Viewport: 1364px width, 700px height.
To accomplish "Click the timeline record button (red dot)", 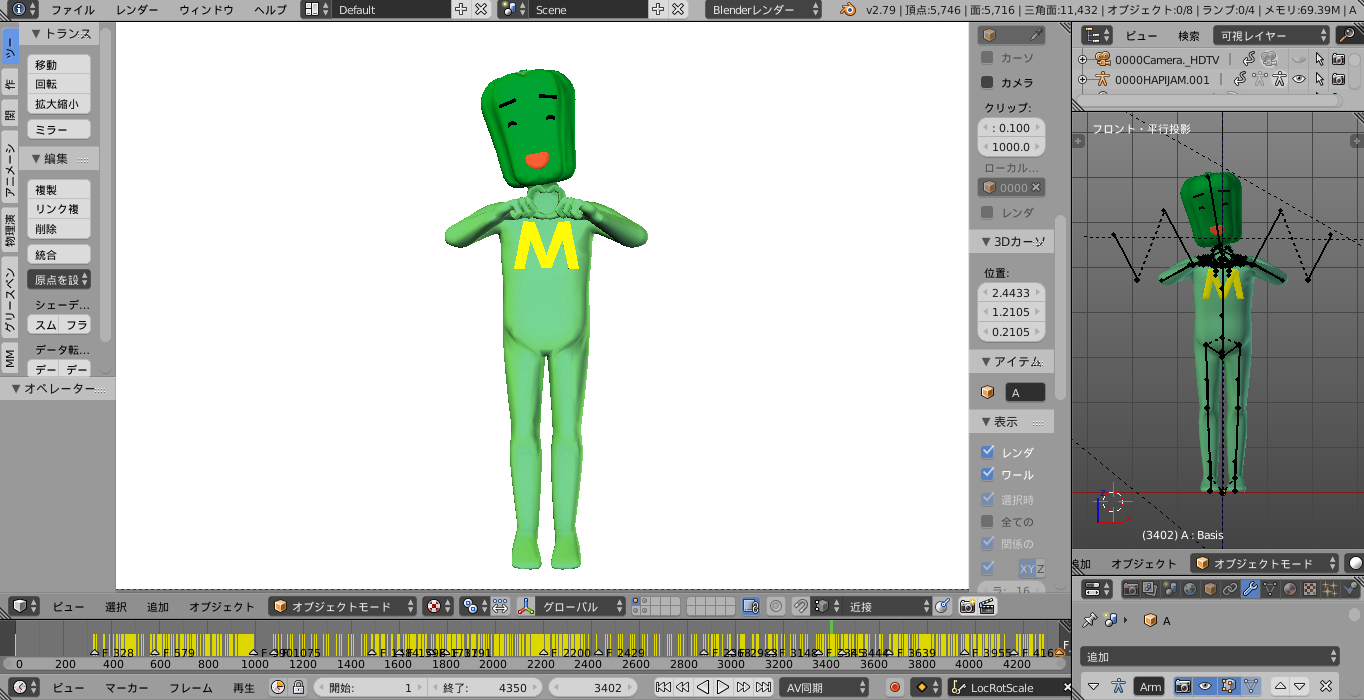I will tap(895, 687).
